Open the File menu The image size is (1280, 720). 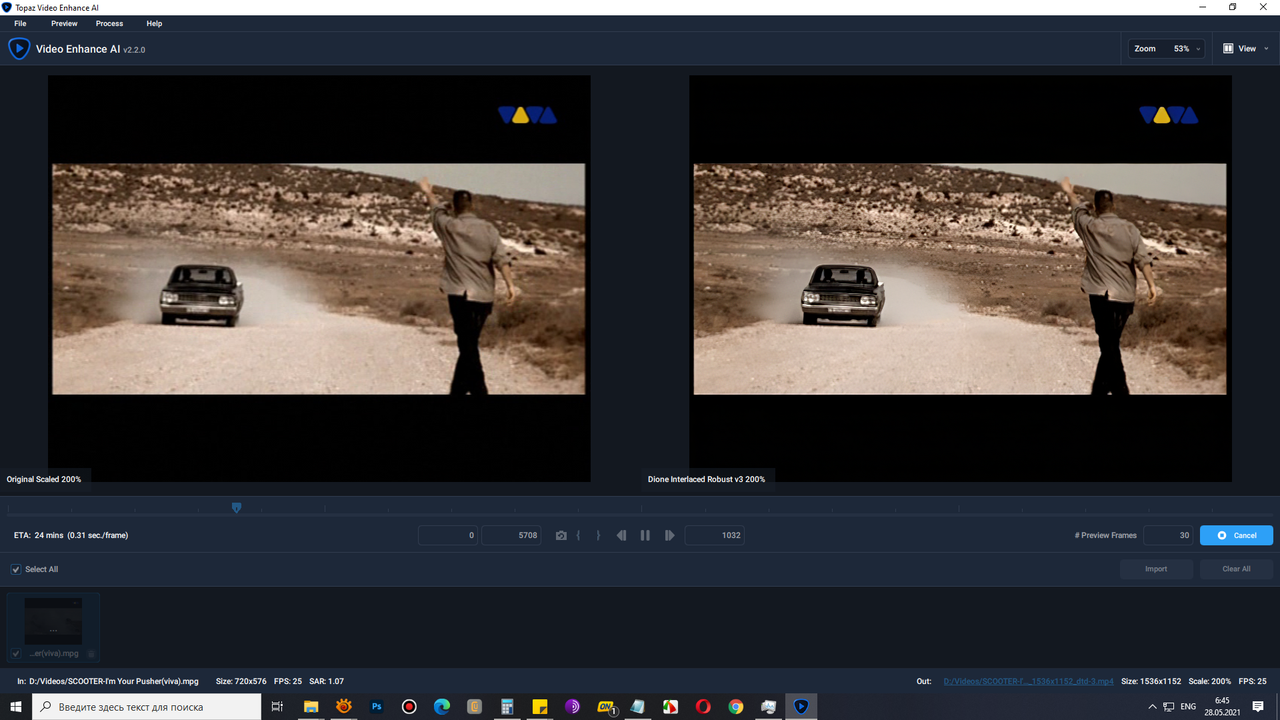[x=20, y=23]
